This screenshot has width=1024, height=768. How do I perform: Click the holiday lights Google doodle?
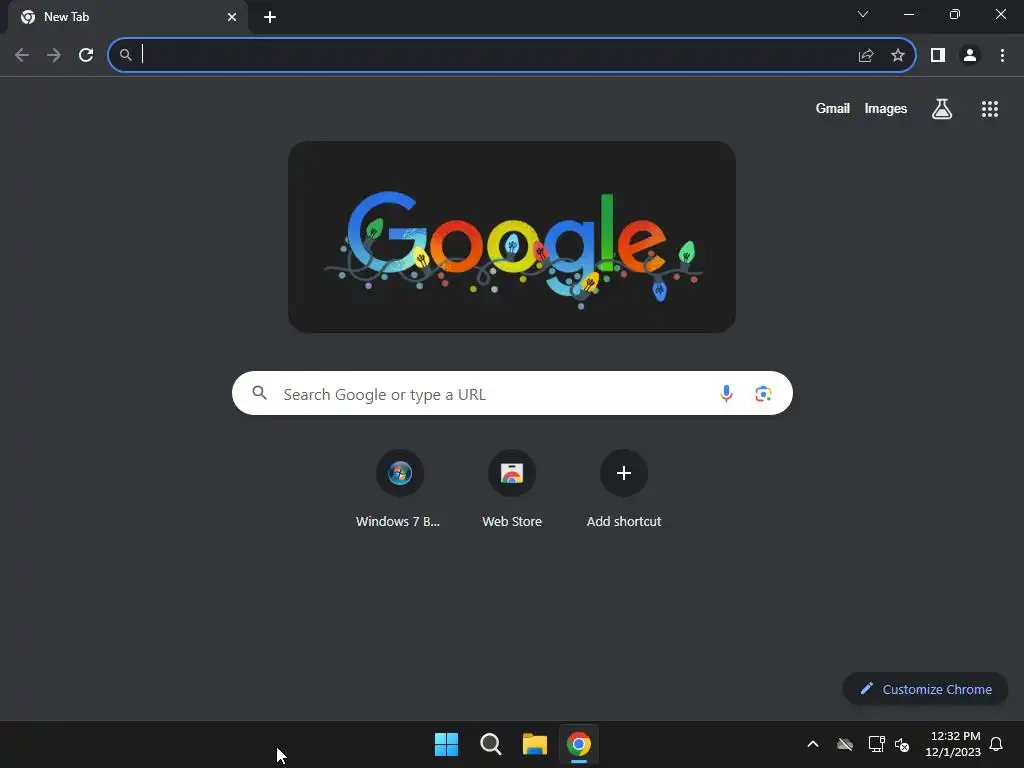(512, 237)
